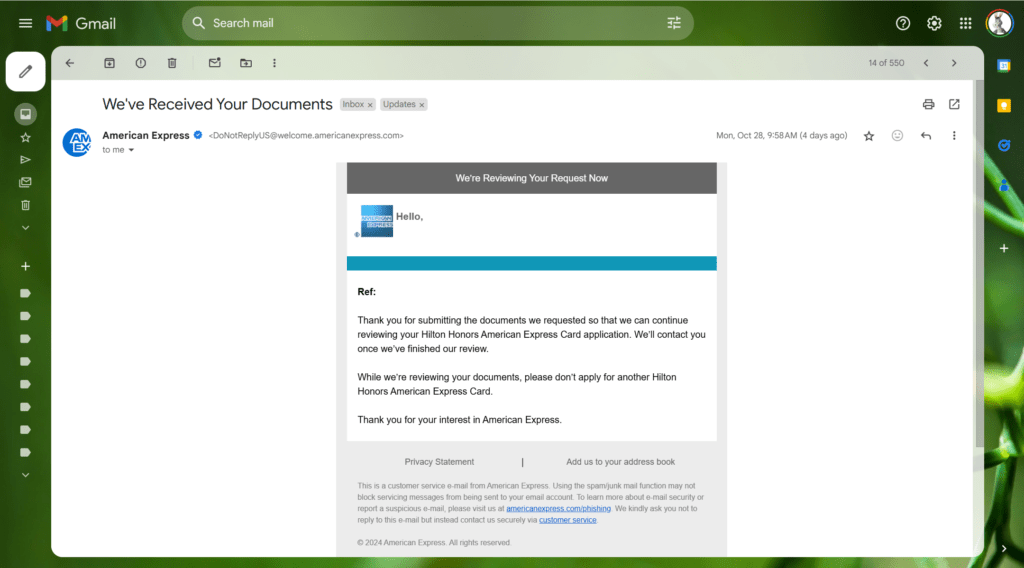Viewport: 1024px width, 568px height.
Task: Open more toolbar options menu
Action: pyautogui.click(x=274, y=63)
